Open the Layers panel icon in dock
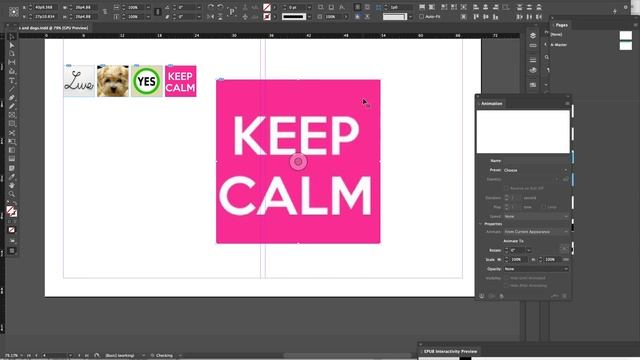The image size is (640, 360). pos(533,36)
